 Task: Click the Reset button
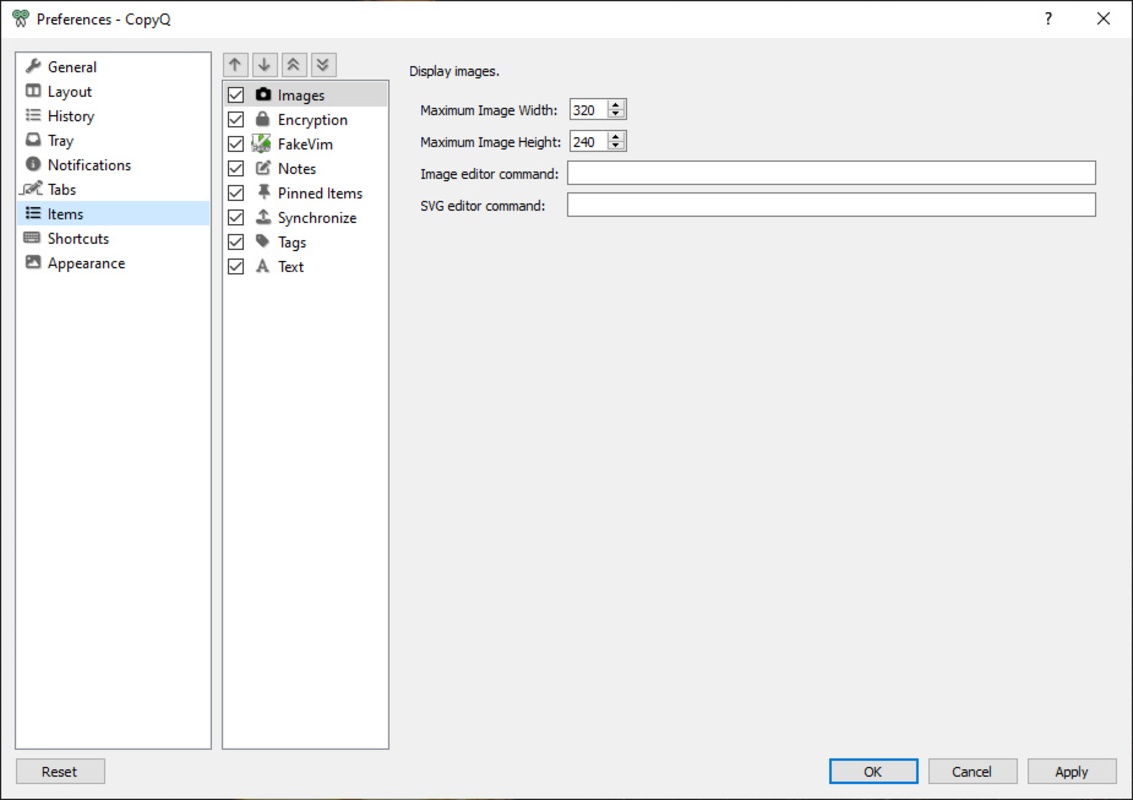60,771
